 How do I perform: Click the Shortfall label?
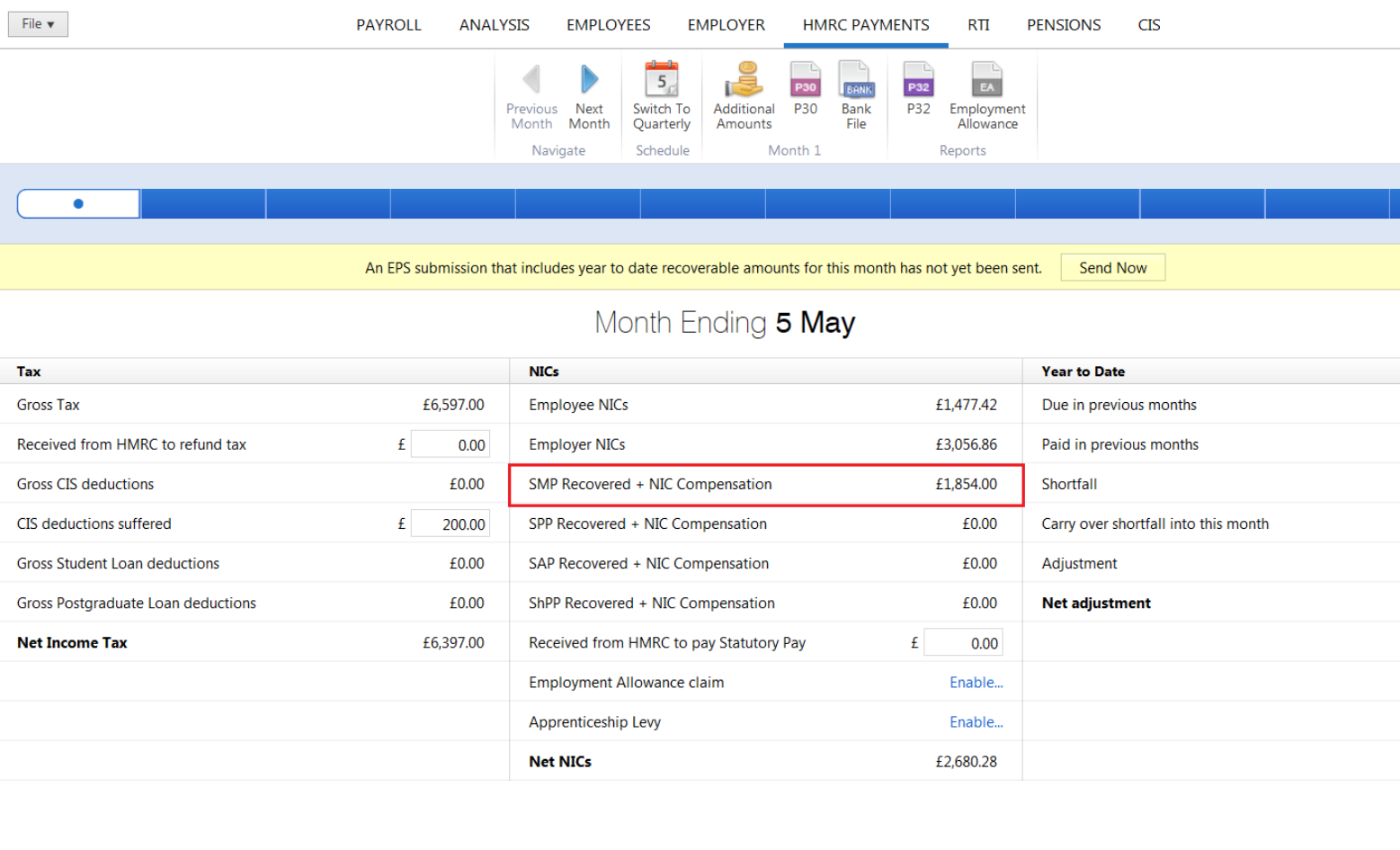(1069, 484)
